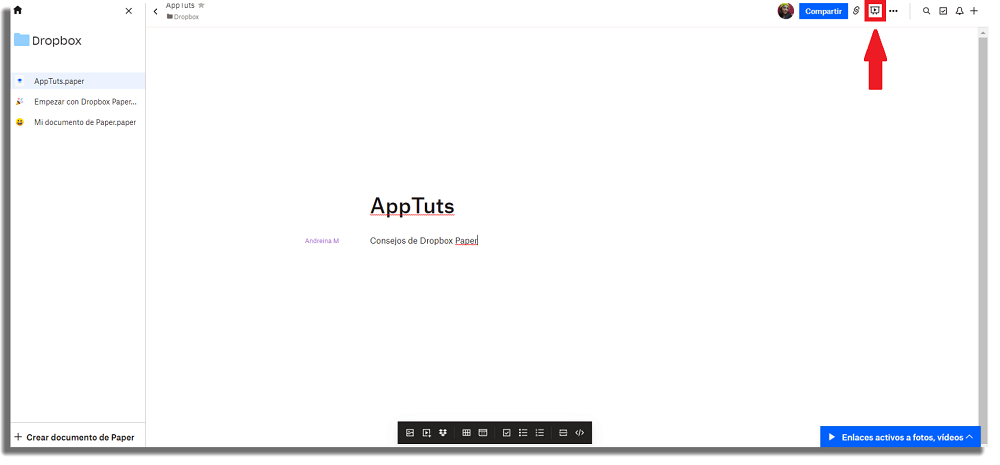Insert Dropbox file from bottom toolbar

(443, 432)
